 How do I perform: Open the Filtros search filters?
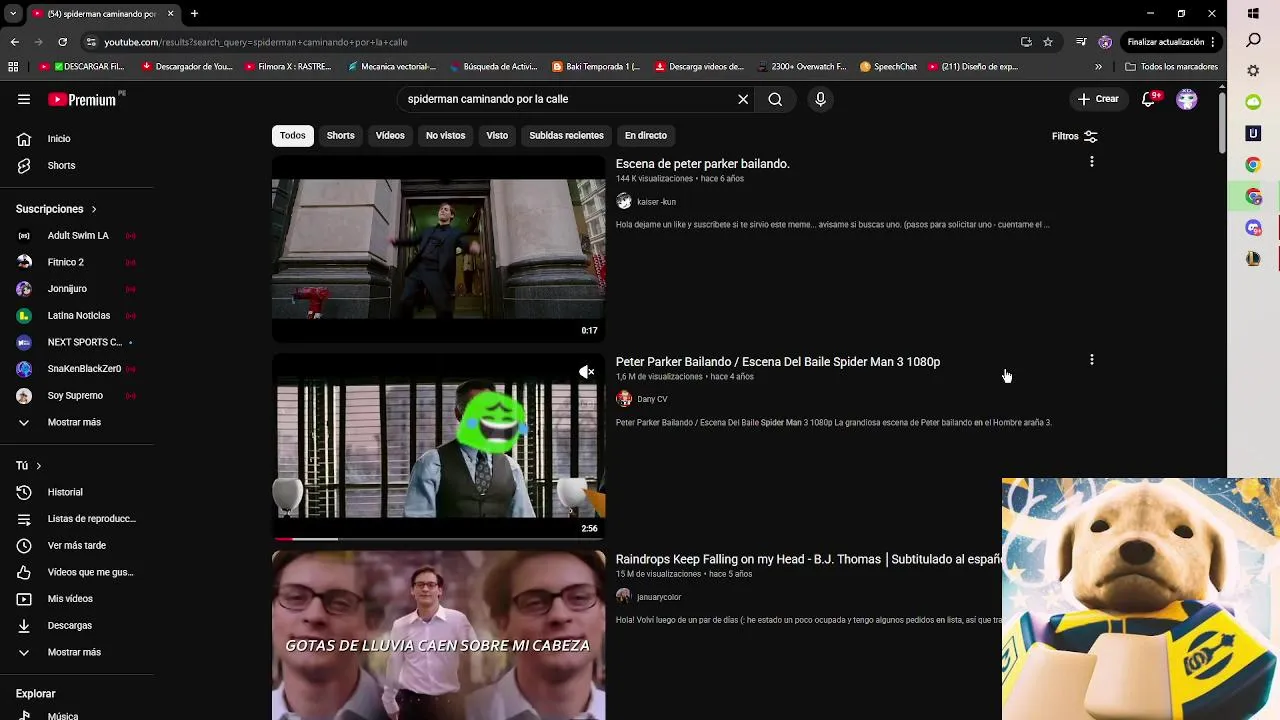point(1075,136)
